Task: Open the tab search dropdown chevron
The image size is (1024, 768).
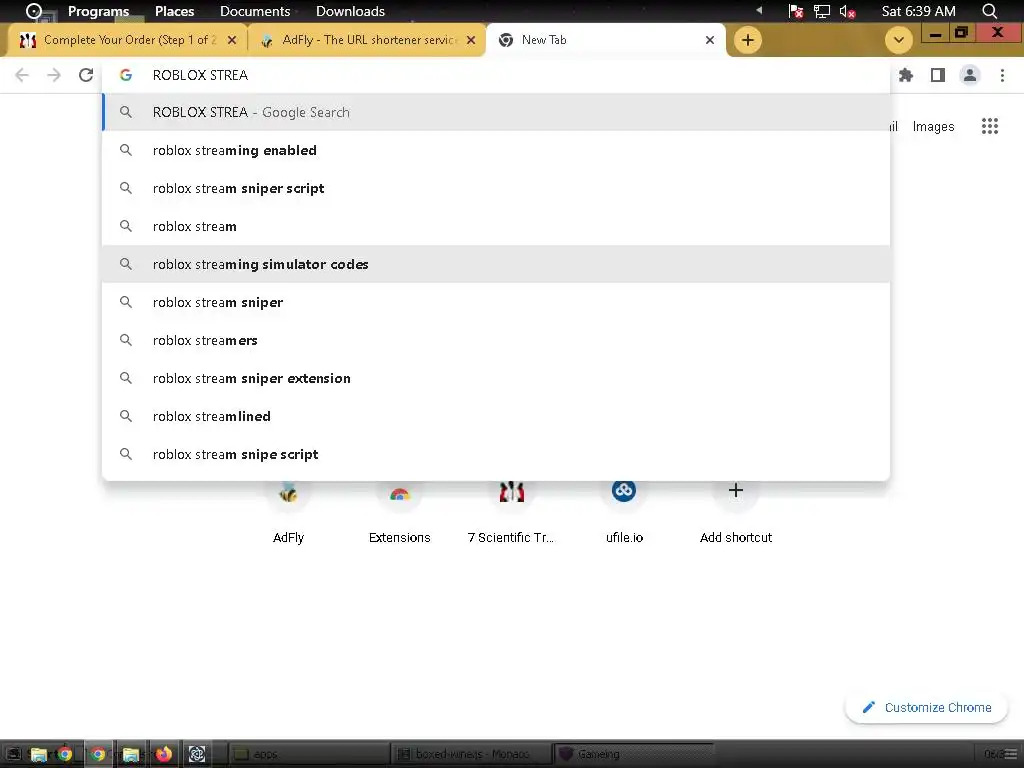Action: pyautogui.click(x=899, y=40)
